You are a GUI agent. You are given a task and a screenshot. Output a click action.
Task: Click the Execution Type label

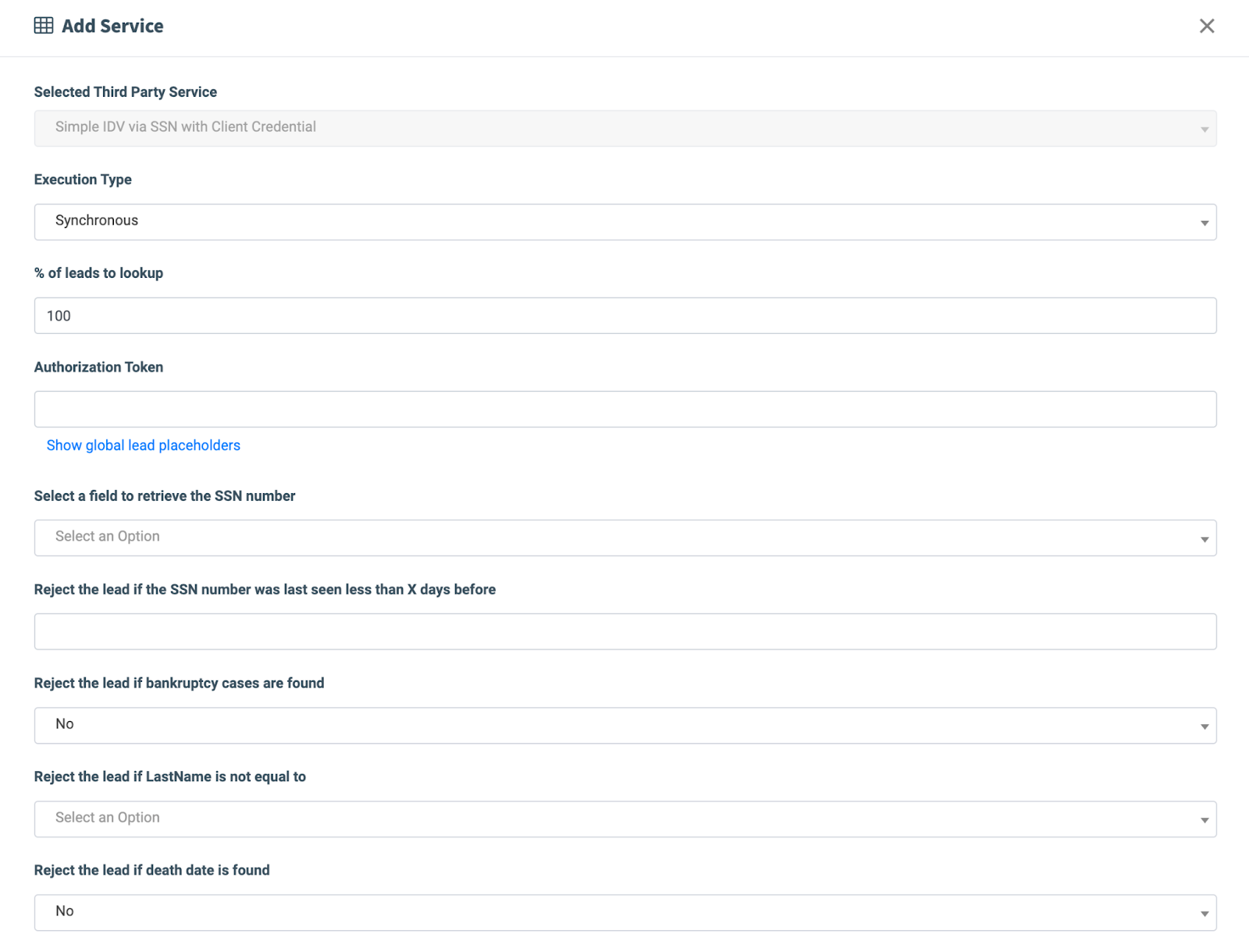tap(83, 179)
